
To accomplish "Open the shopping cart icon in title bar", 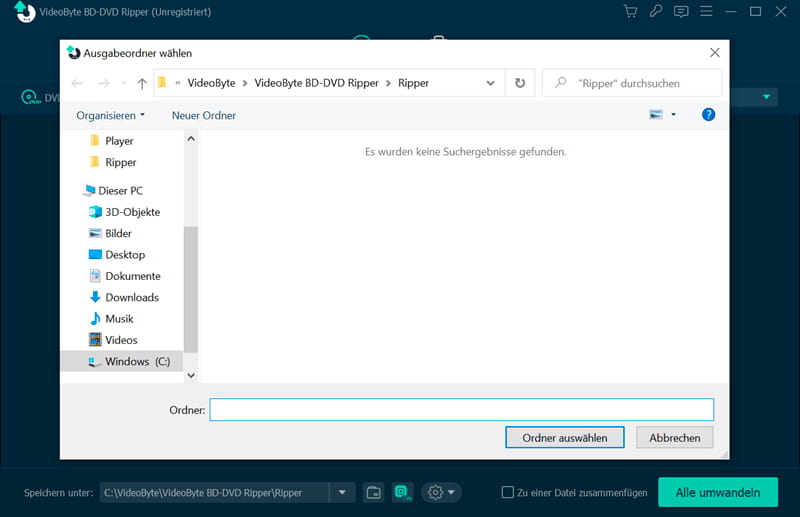I will pos(631,11).
